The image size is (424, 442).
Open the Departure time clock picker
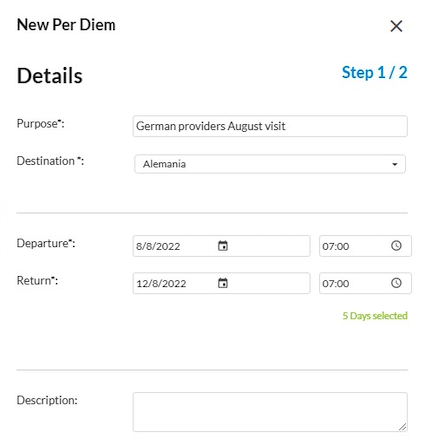(x=396, y=246)
